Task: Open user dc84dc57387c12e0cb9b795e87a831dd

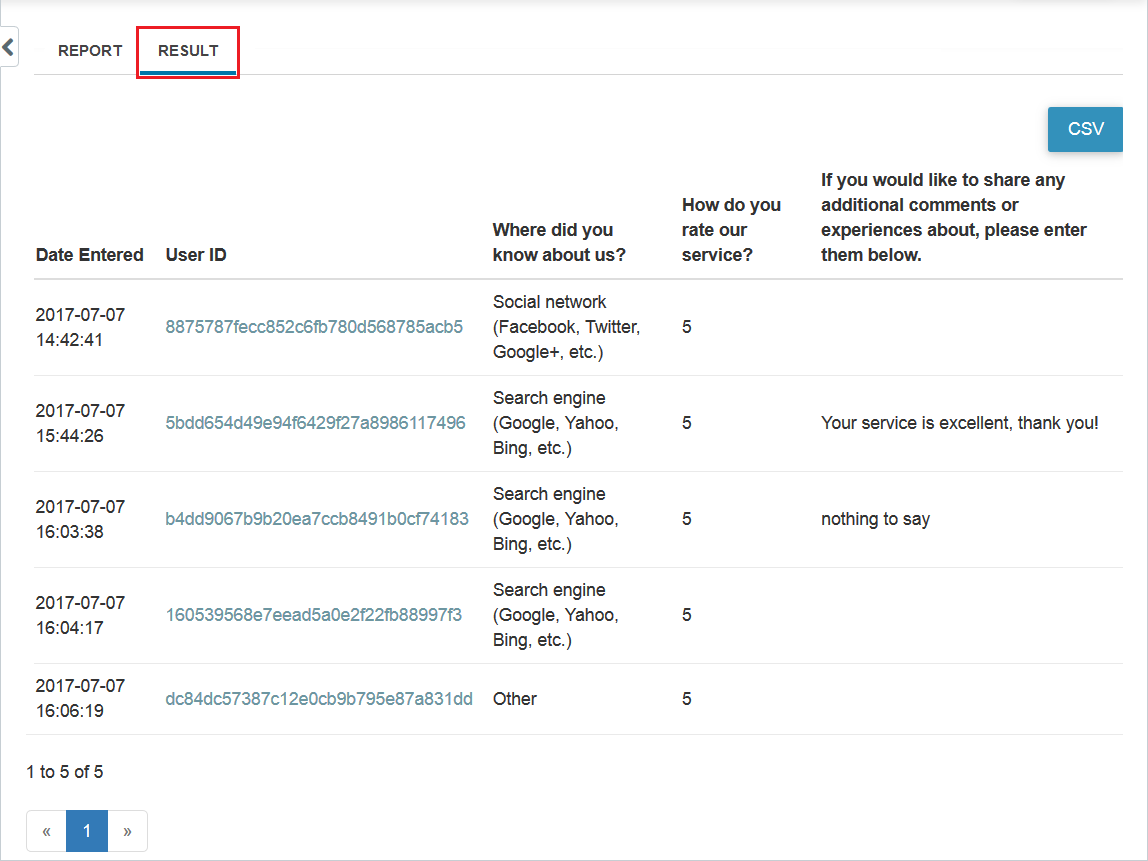Action: (319, 698)
